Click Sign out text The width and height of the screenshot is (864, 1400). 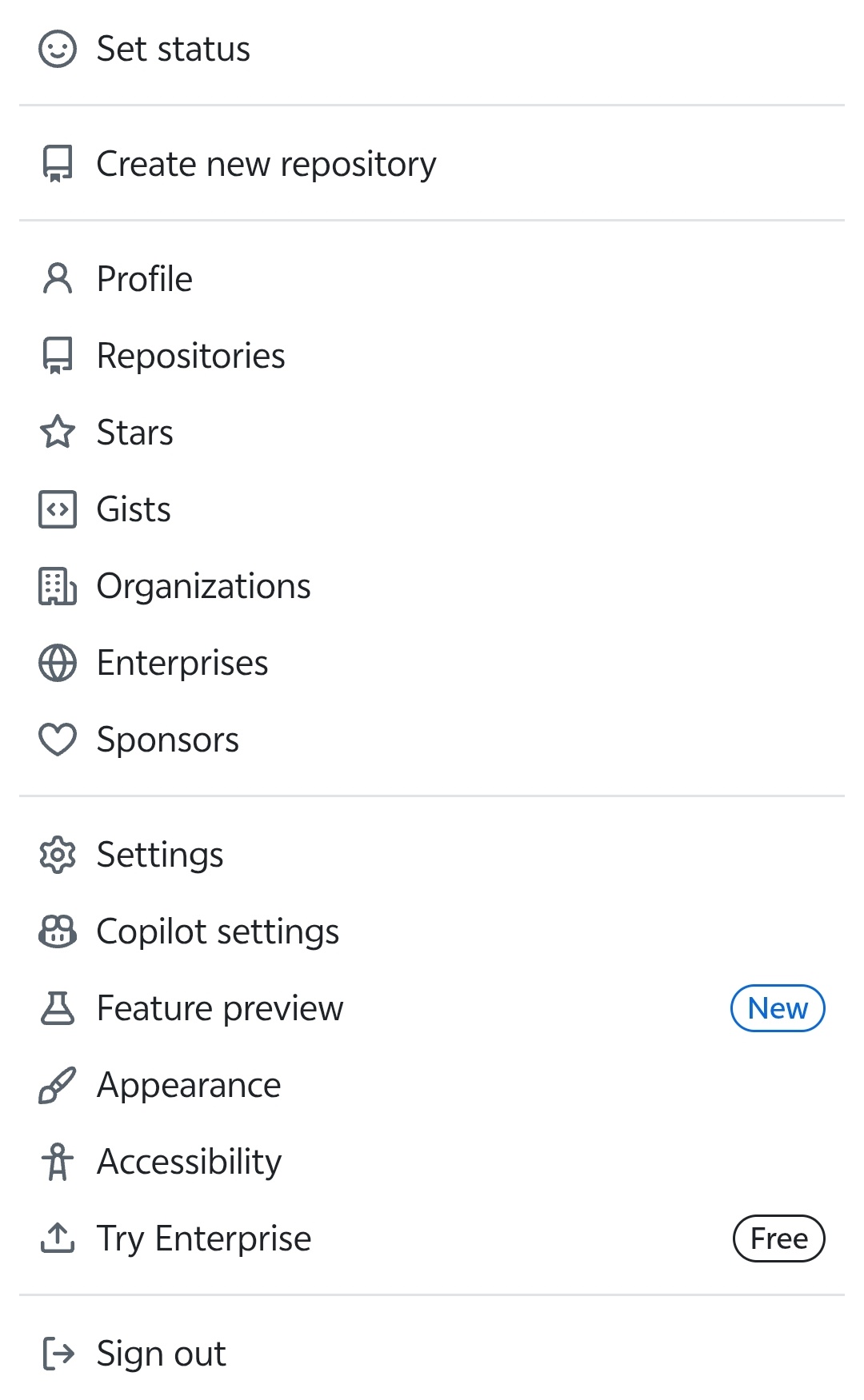point(162,1354)
